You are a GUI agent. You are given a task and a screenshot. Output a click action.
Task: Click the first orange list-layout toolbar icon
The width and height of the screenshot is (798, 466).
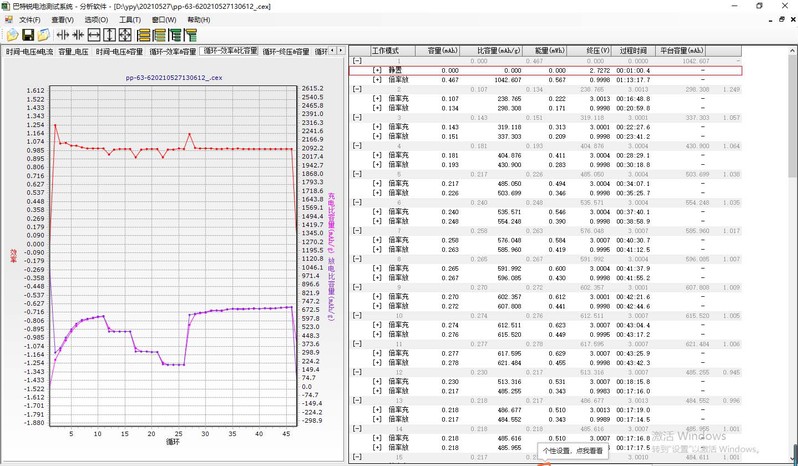[144, 35]
